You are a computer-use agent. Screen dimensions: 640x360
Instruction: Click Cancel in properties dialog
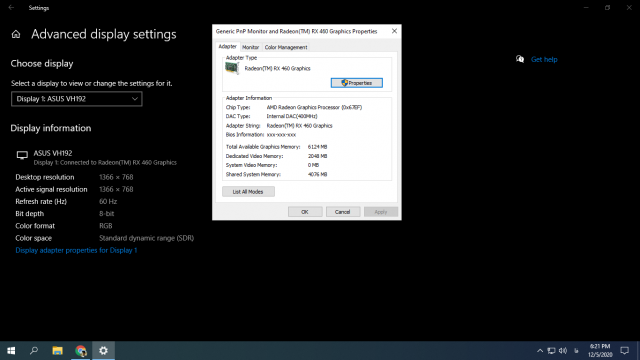click(342, 212)
